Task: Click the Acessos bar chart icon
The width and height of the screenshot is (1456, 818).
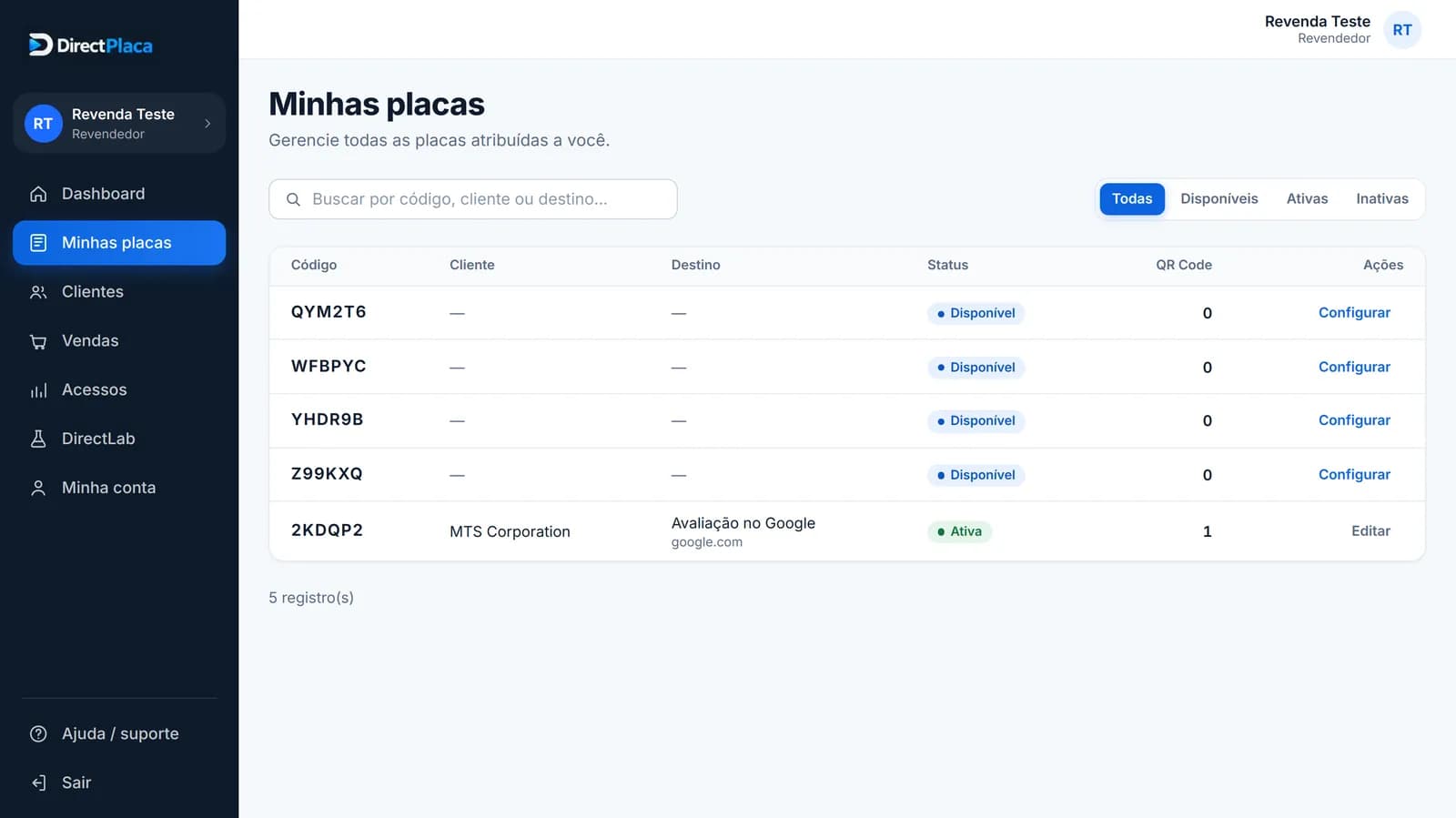Action: (38, 390)
